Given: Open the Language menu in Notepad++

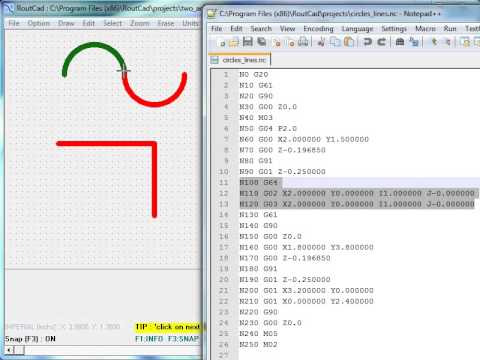Looking at the screenshot, I should (357, 29).
